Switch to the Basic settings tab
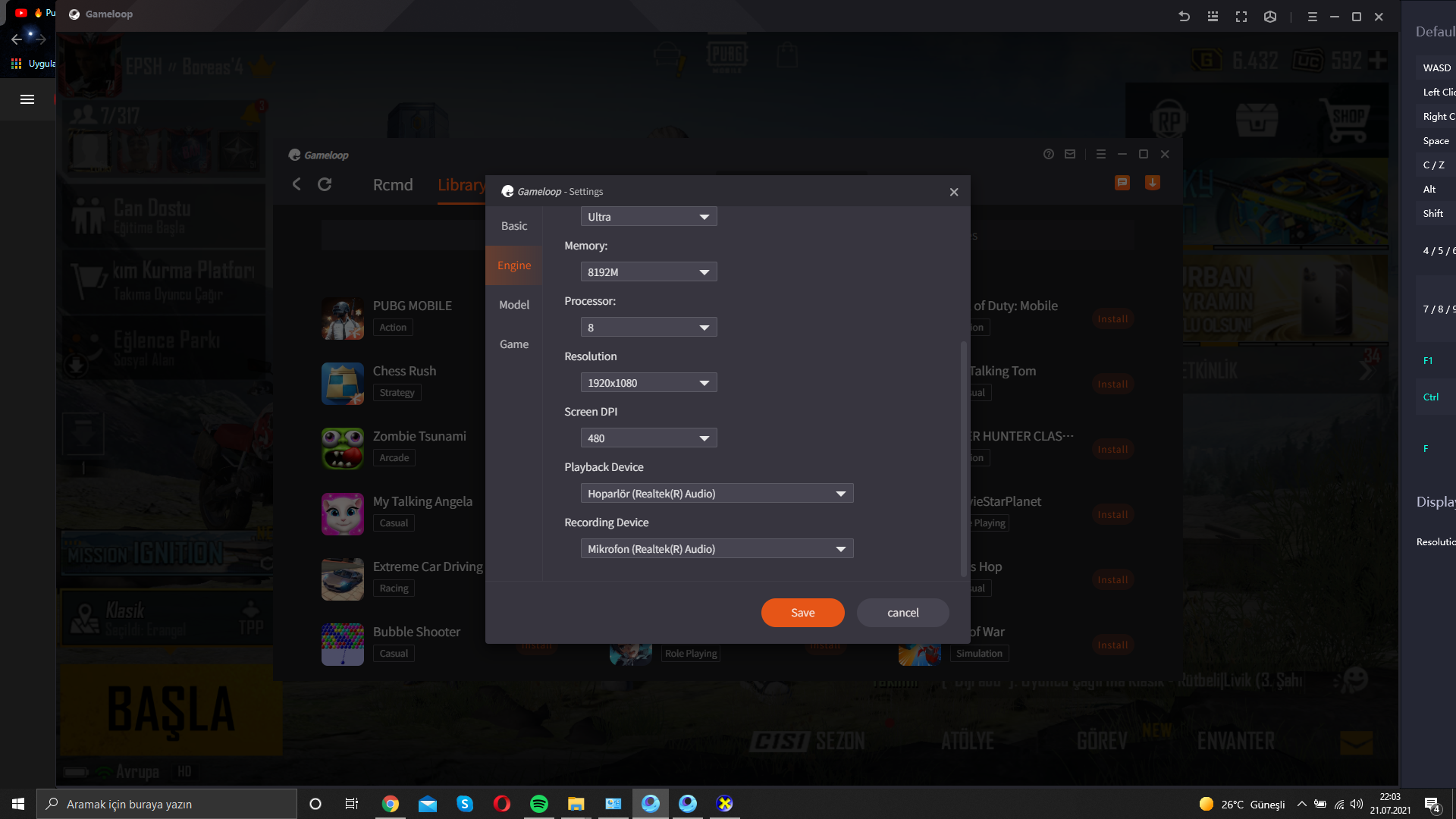This screenshot has width=1456, height=819. tap(514, 226)
